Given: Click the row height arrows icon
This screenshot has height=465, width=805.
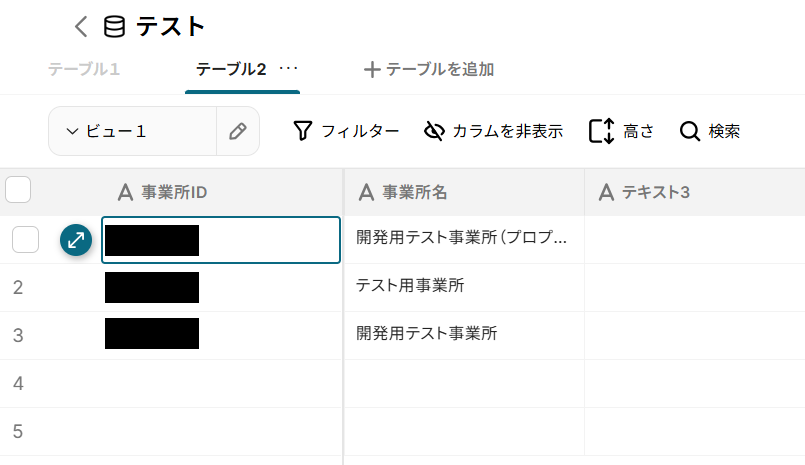Looking at the screenshot, I should pos(602,131).
